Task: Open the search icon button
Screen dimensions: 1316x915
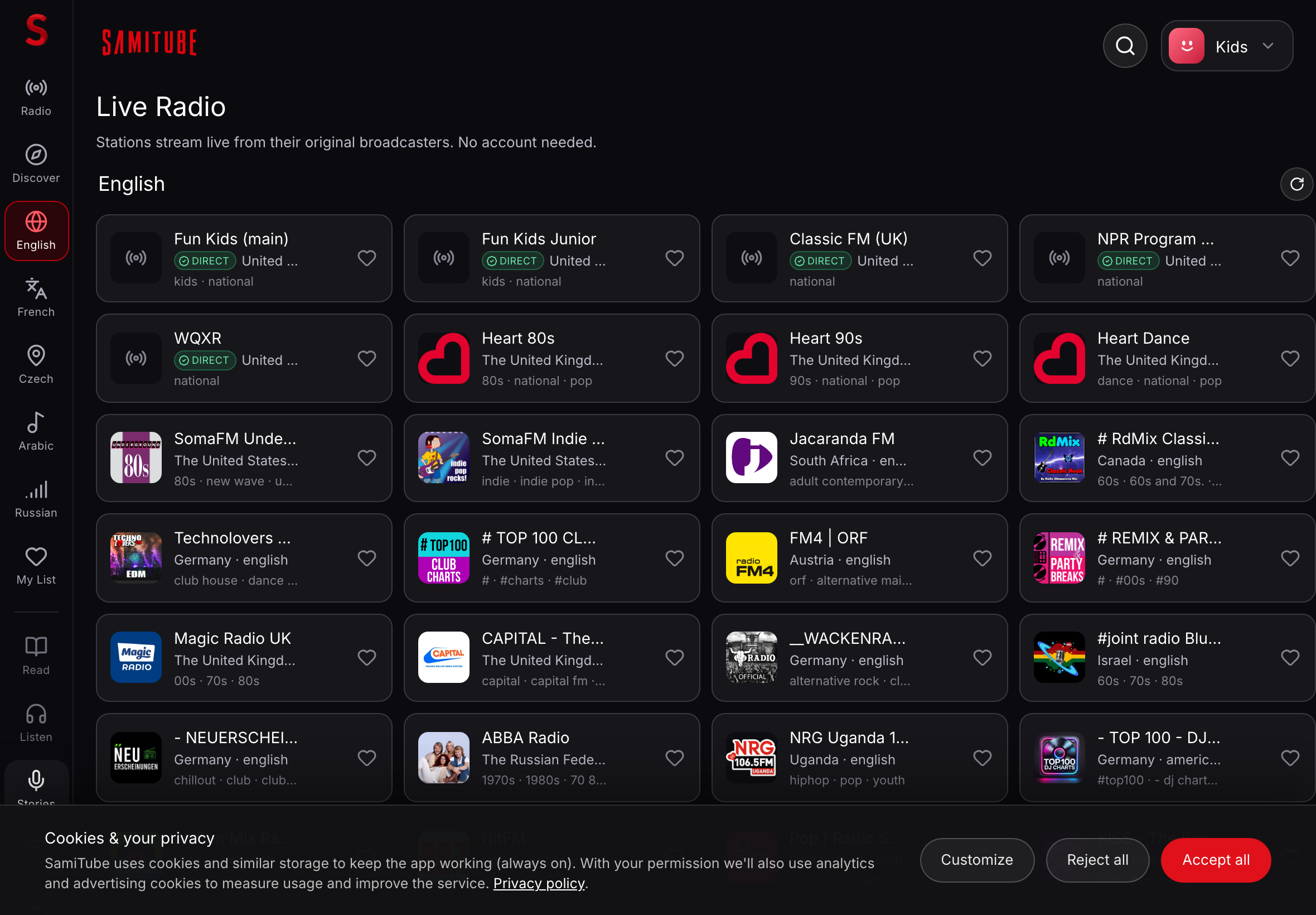Action: [x=1125, y=46]
